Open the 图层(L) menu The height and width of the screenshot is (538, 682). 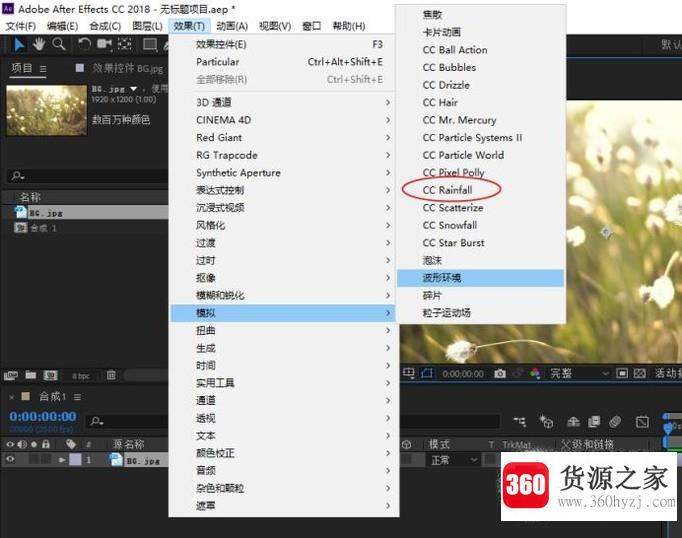point(147,26)
